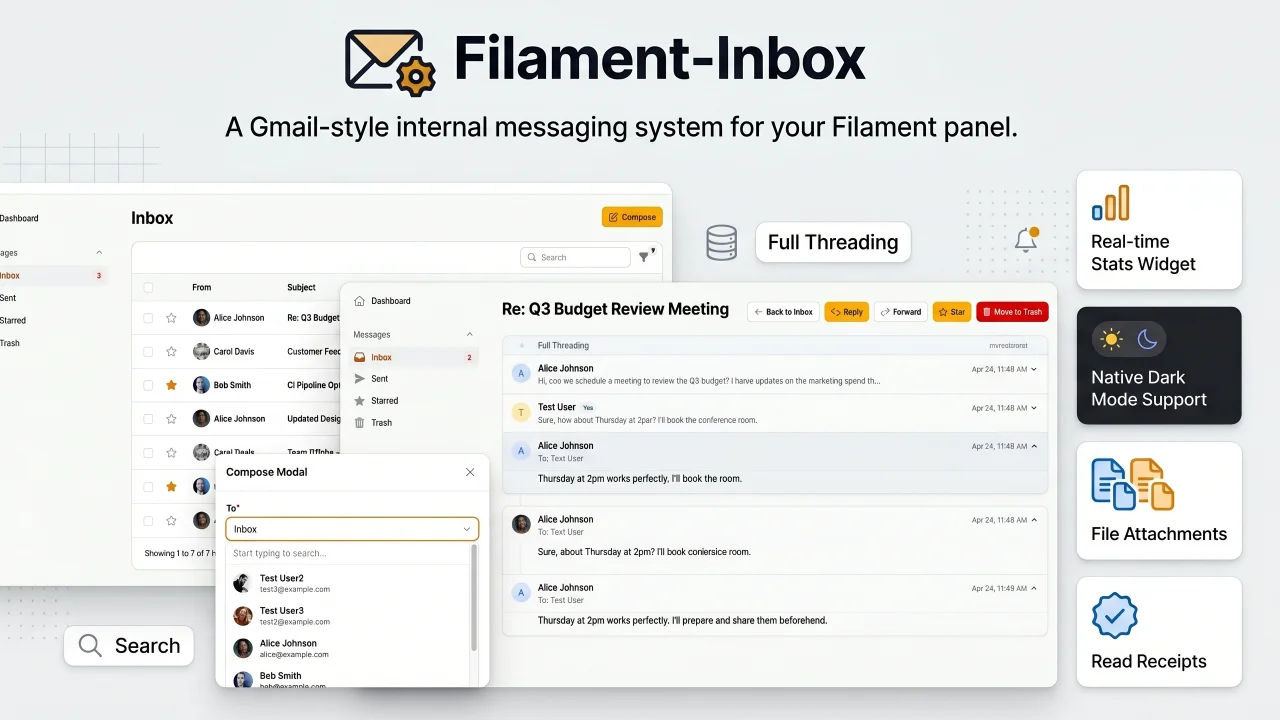Open the To recipient dropdown in Compose Modal

pyautogui.click(x=352, y=528)
